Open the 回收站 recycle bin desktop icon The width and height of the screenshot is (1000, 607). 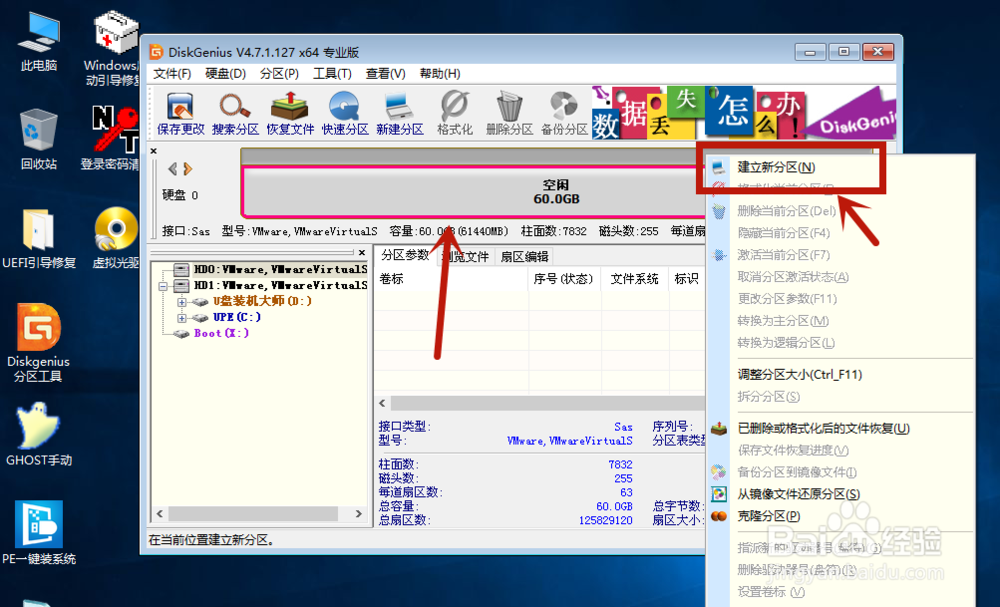[x=39, y=140]
